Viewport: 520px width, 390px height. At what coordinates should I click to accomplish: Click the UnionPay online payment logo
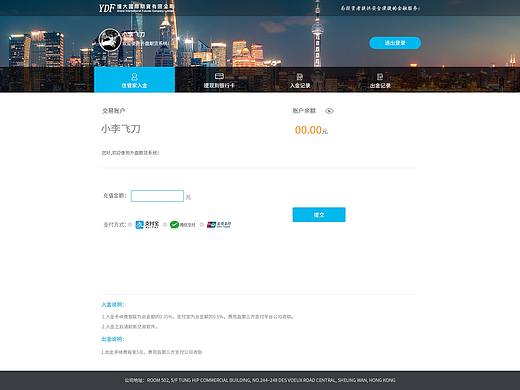click(x=219, y=225)
